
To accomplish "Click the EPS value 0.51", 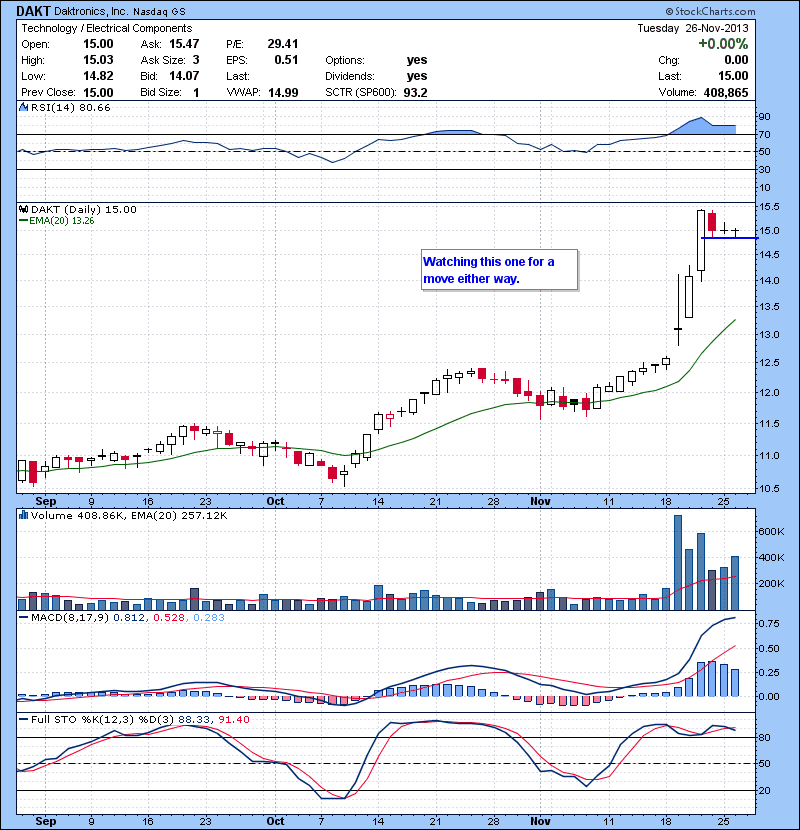I will coord(286,60).
